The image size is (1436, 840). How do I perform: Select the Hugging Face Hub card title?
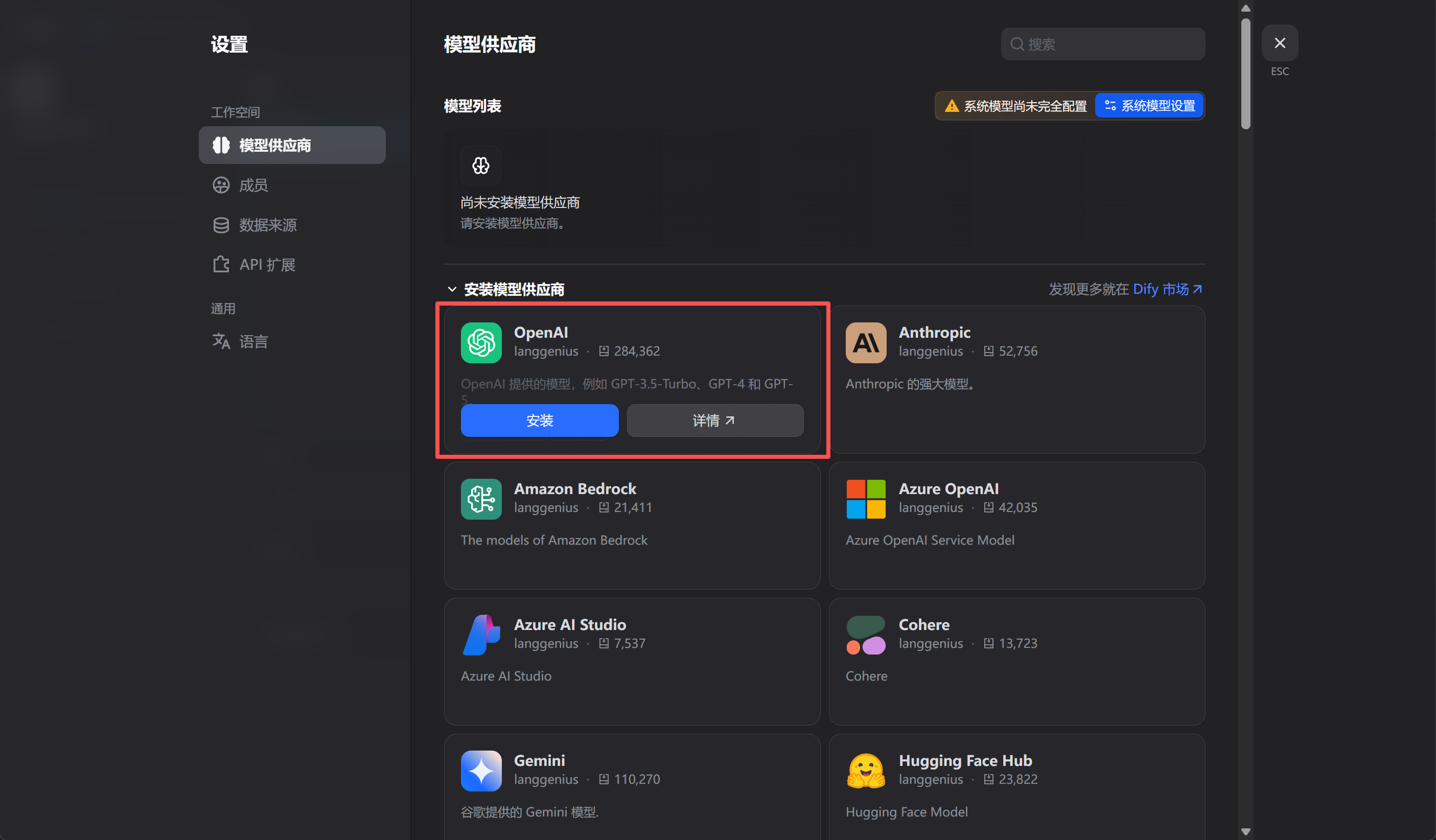coord(965,760)
